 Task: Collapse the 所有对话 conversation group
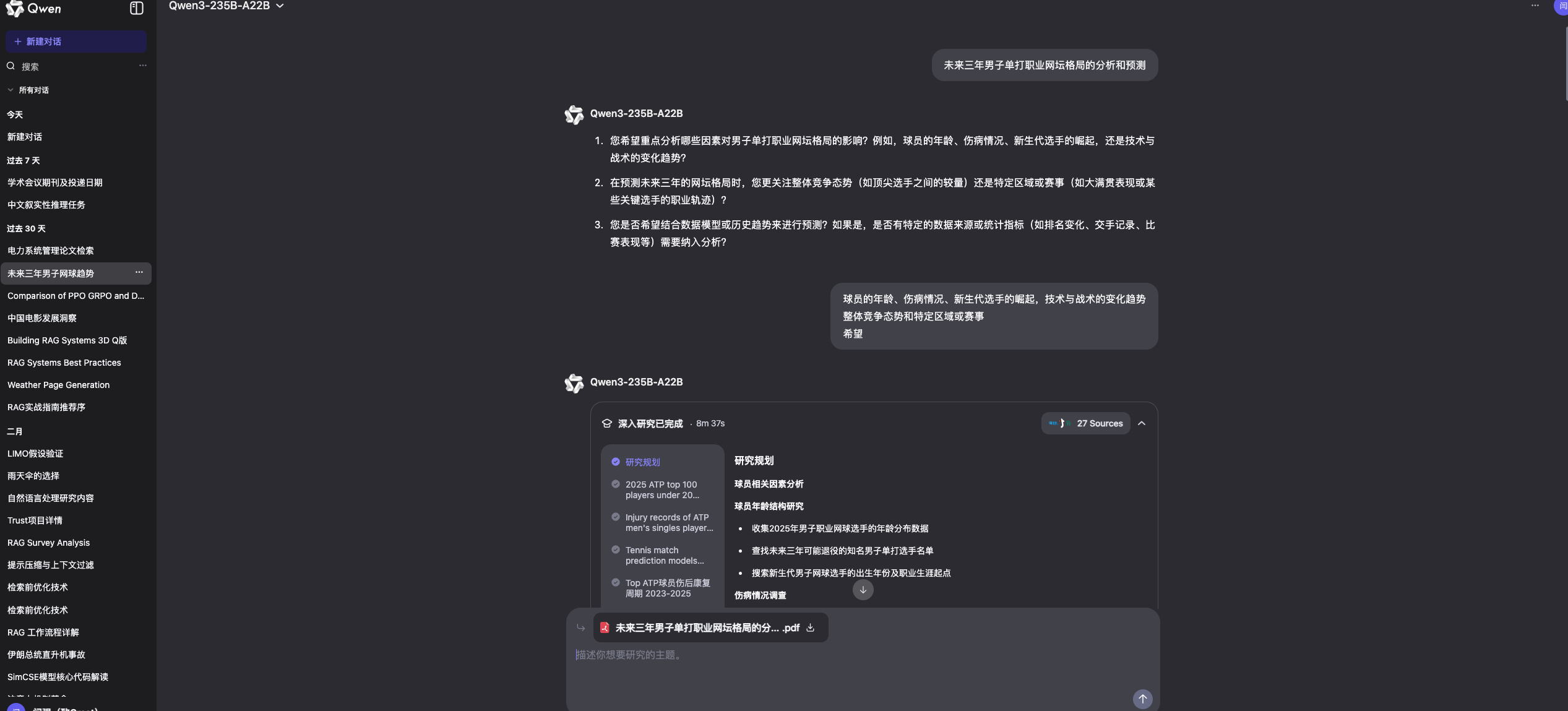[x=11, y=90]
